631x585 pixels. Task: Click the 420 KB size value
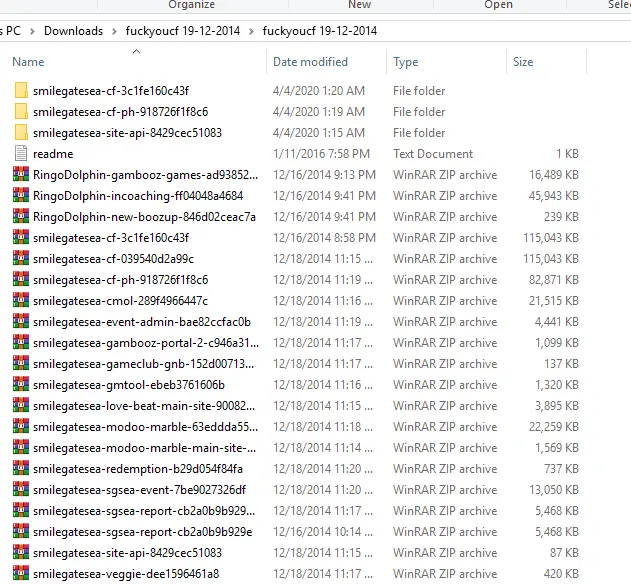(x=561, y=573)
